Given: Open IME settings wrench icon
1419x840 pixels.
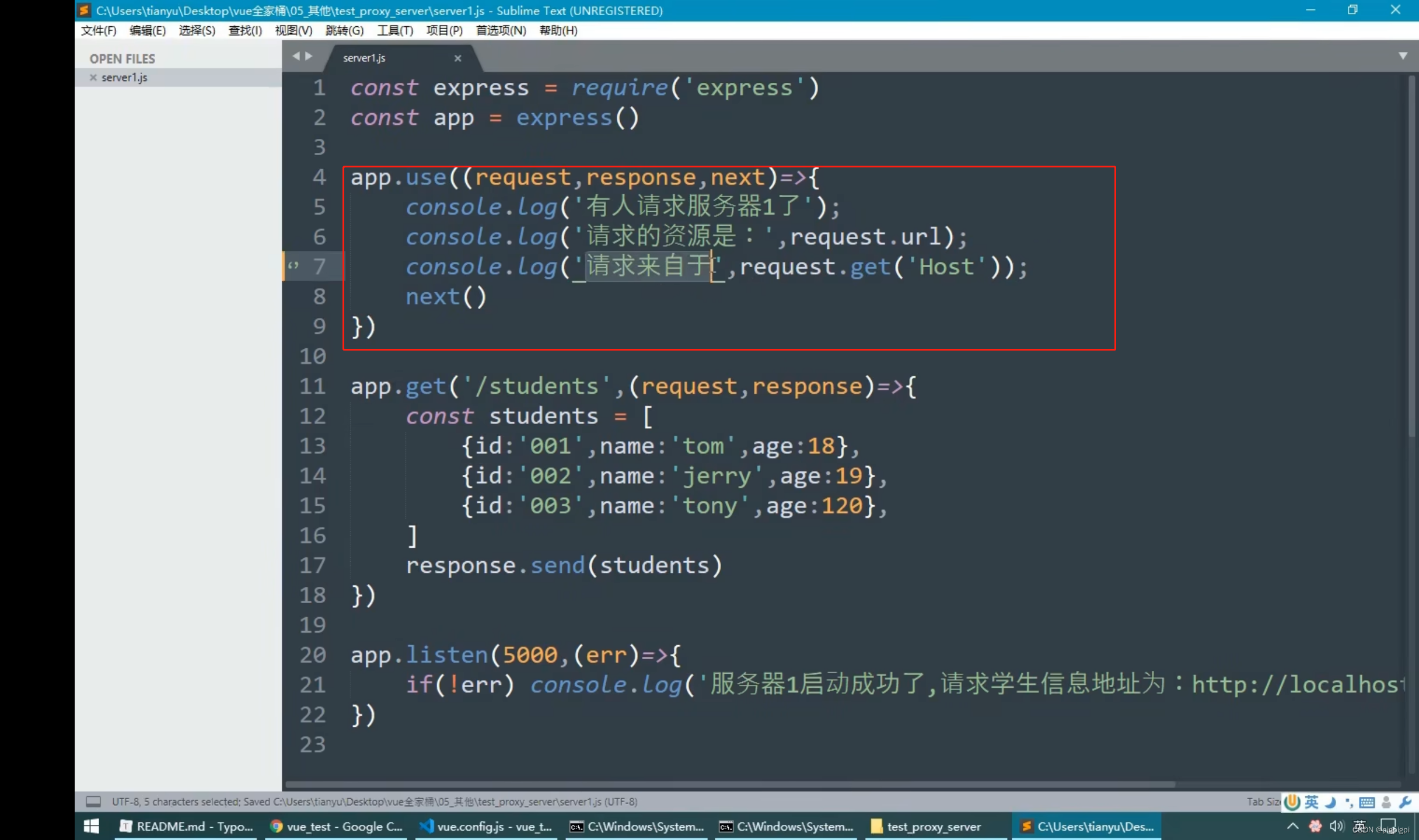Looking at the screenshot, I should point(1405,802).
